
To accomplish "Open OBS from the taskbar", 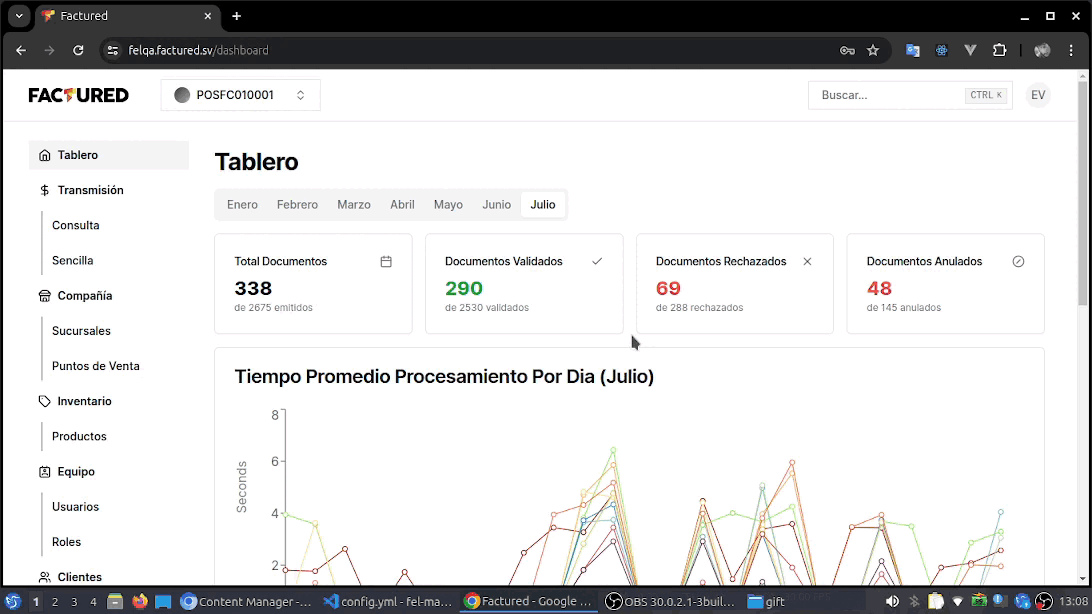I will point(670,602).
